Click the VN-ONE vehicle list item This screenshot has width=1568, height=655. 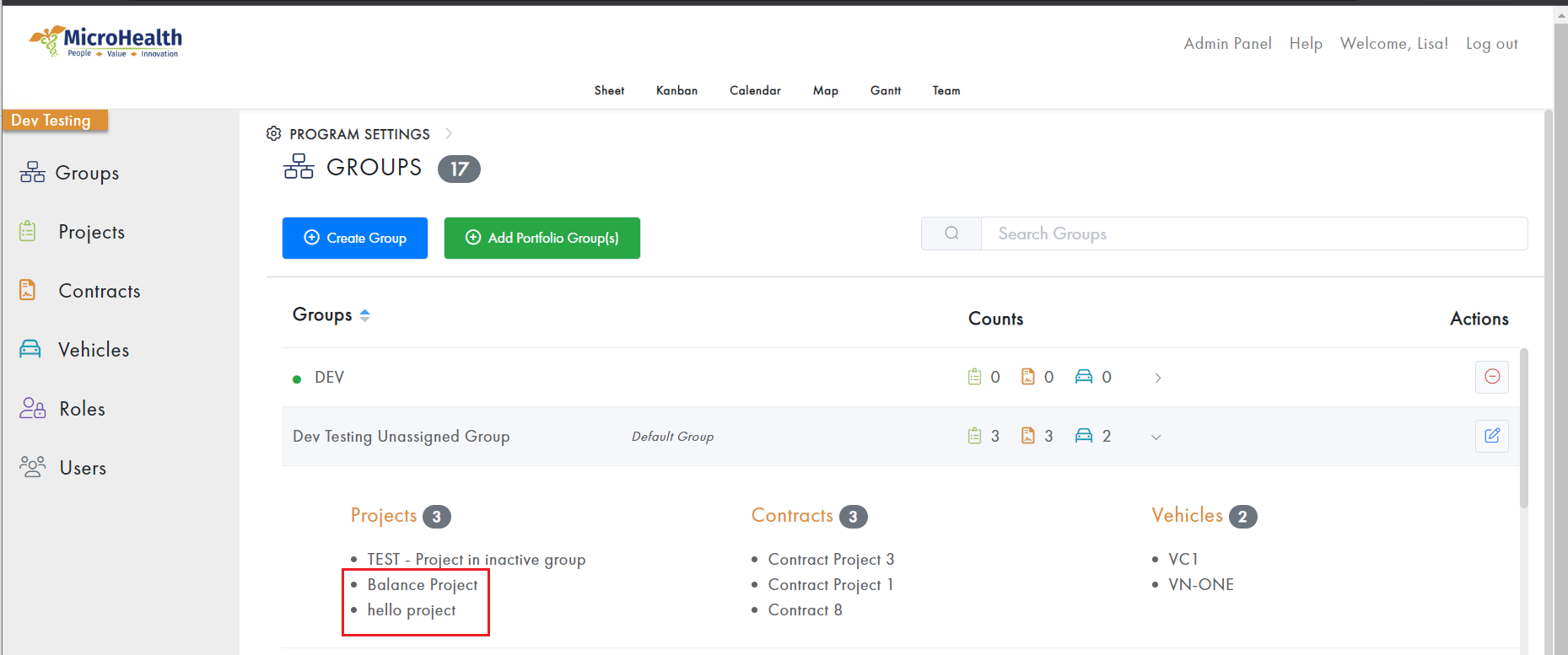point(1201,585)
